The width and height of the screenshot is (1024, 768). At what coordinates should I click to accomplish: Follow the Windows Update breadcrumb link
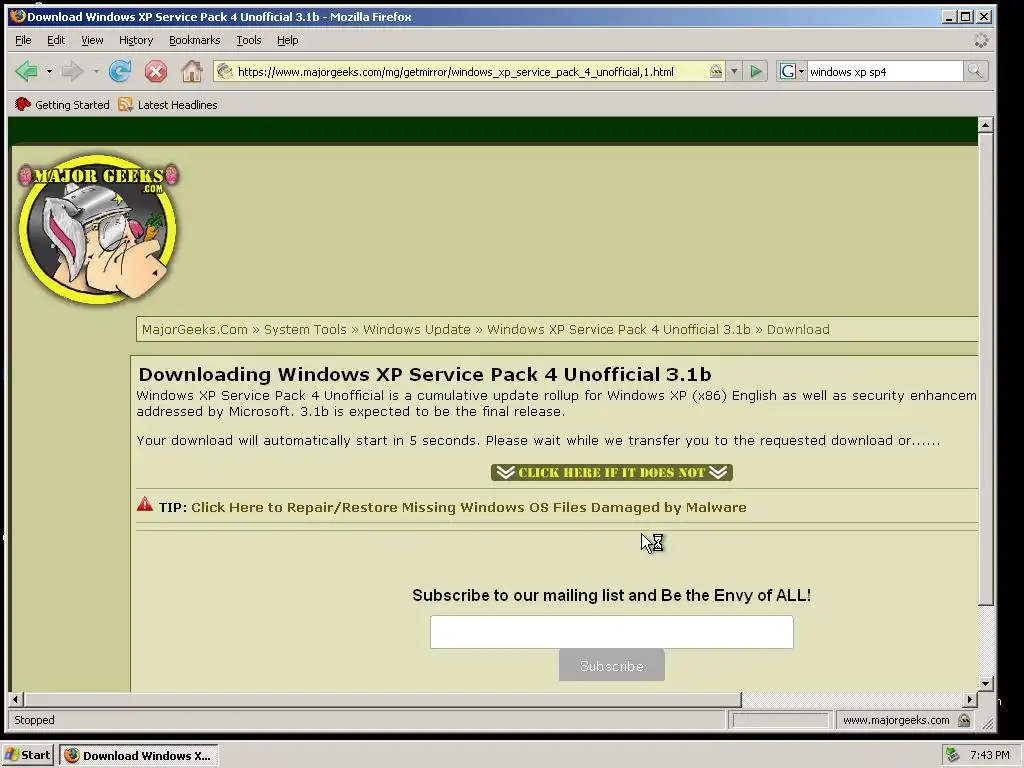417,330
